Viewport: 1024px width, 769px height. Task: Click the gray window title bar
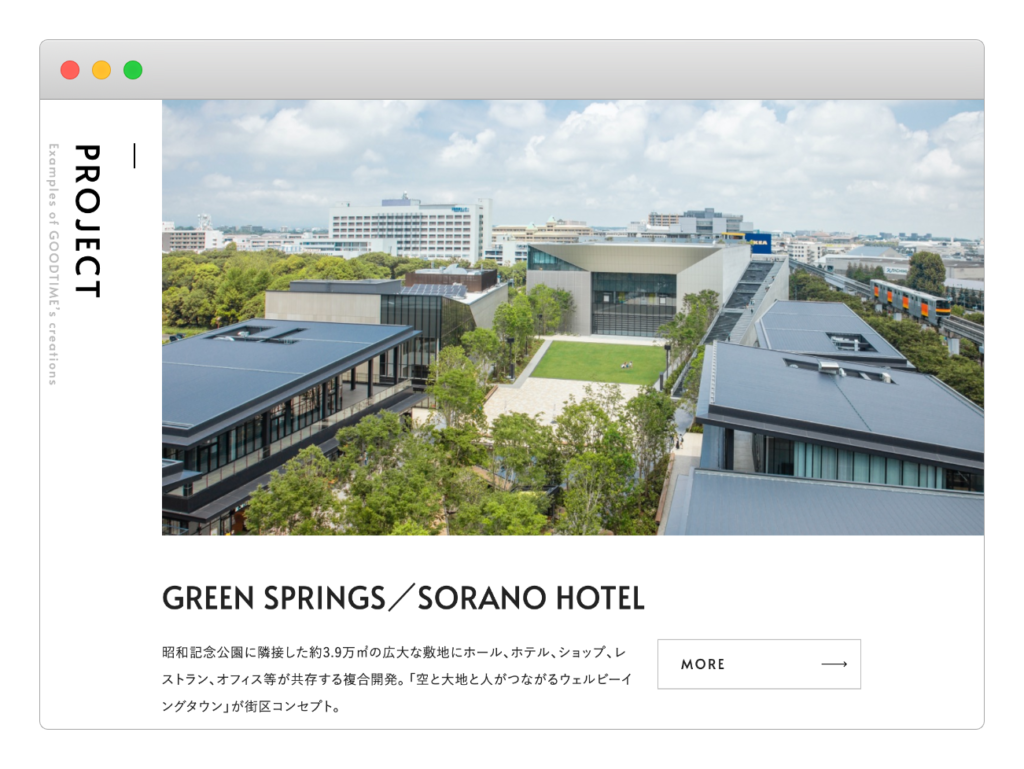point(512,70)
